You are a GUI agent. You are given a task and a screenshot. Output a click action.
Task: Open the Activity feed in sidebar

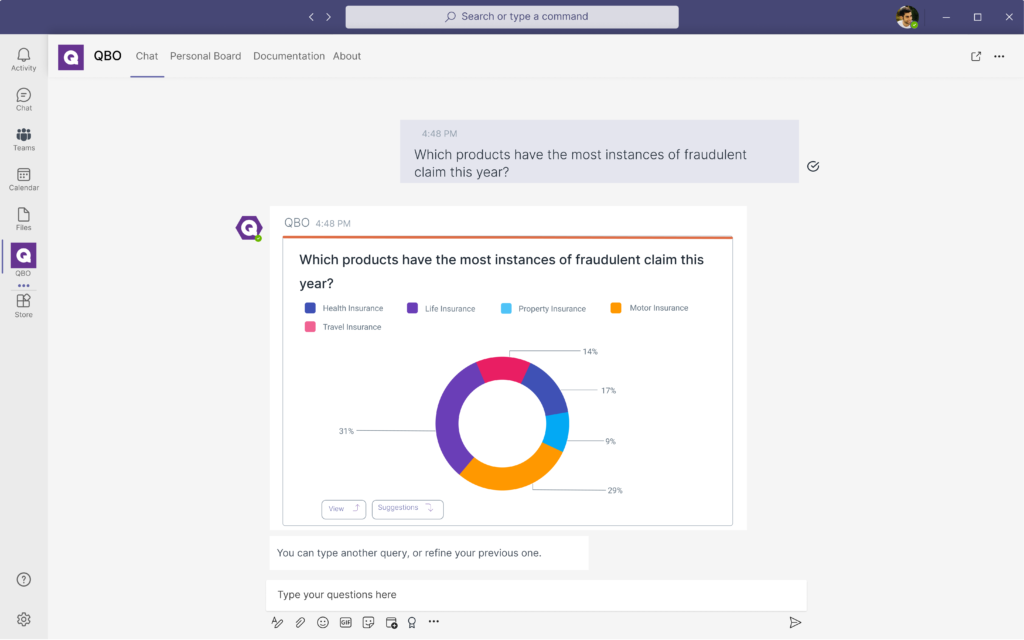tap(24, 59)
